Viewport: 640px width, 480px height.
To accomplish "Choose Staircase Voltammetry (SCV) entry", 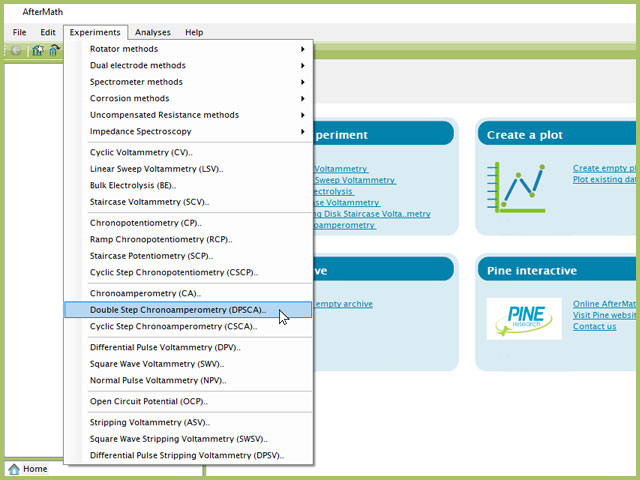I will [189, 202].
